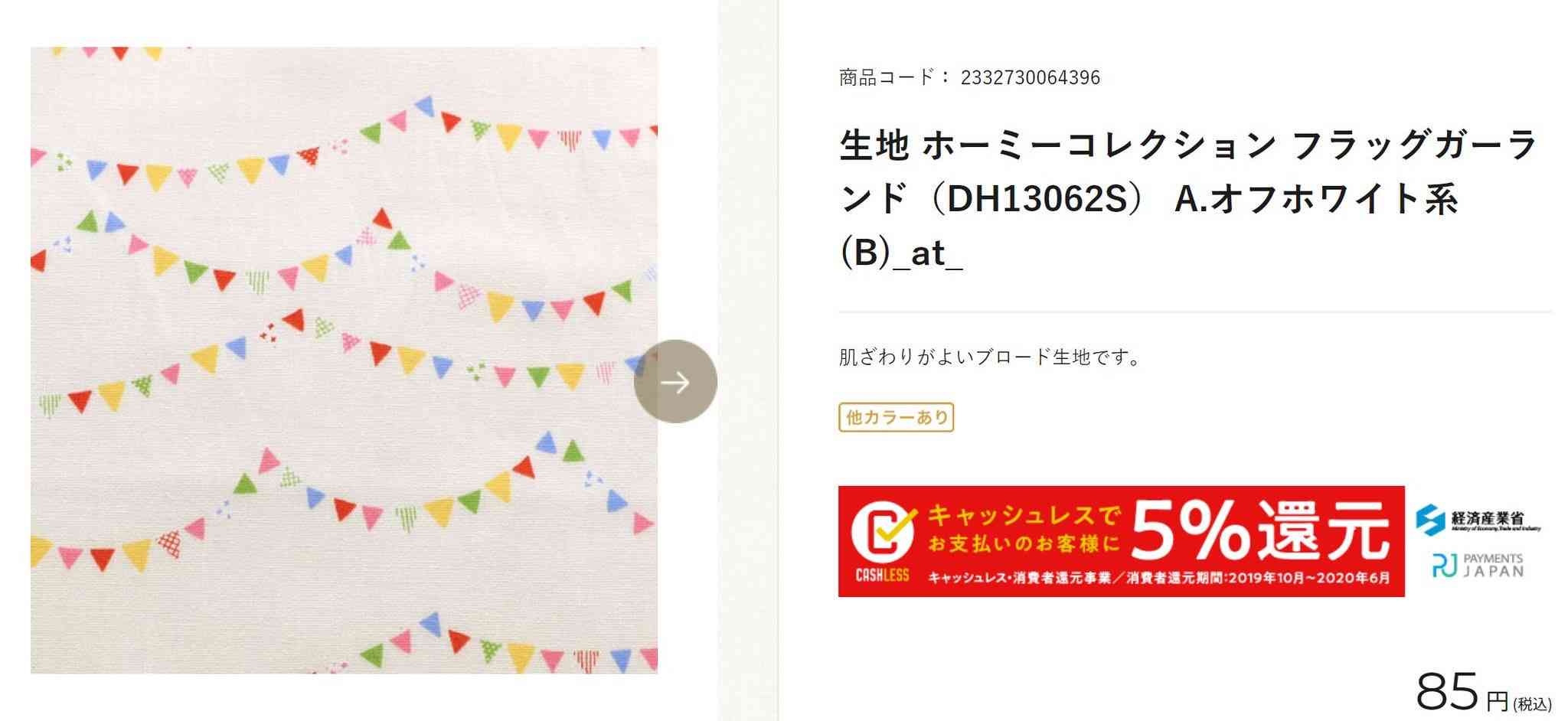Click the next image arrow button
Viewport: 1568px width, 721px height.
675,381
